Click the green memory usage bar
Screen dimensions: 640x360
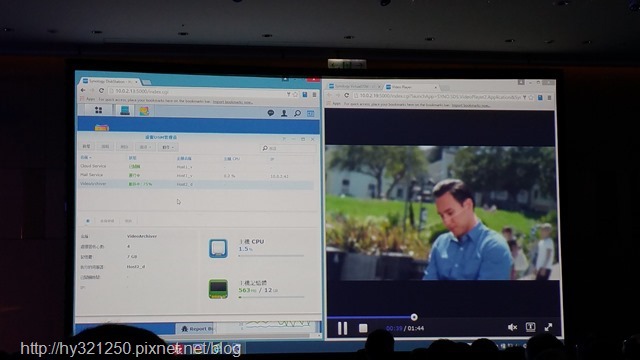pos(271,297)
